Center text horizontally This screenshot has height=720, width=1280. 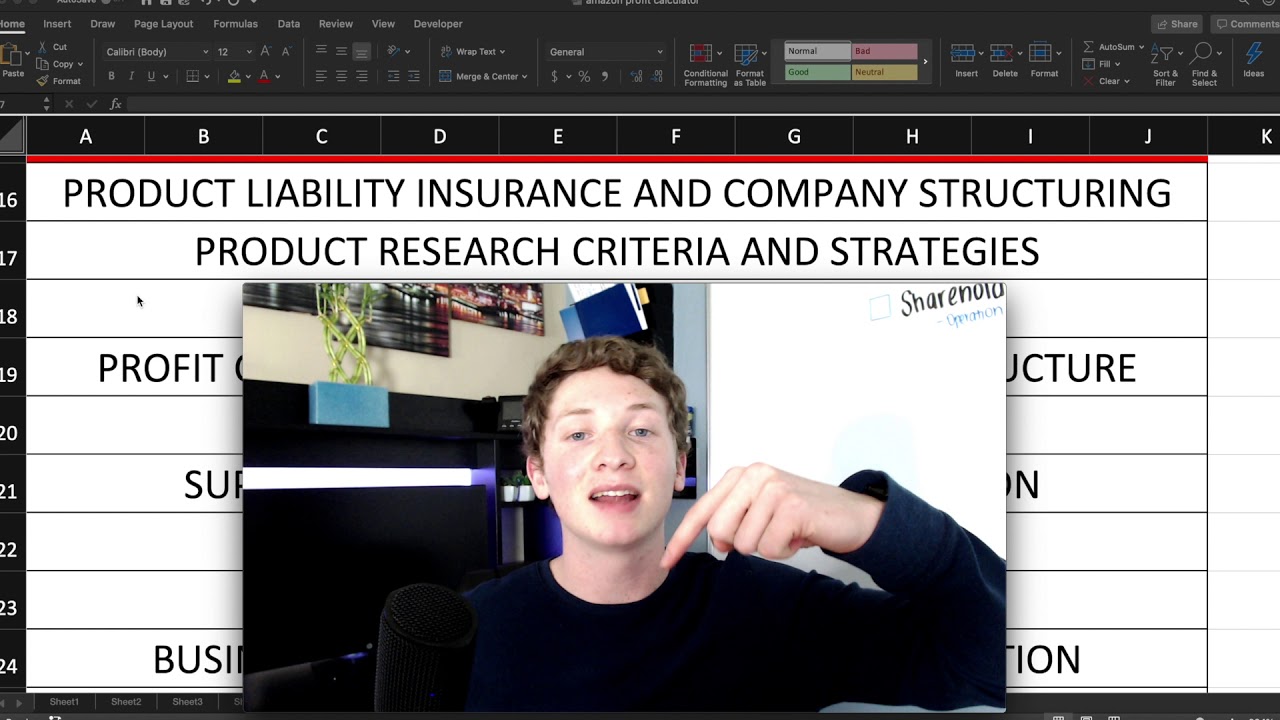[341, 76]
